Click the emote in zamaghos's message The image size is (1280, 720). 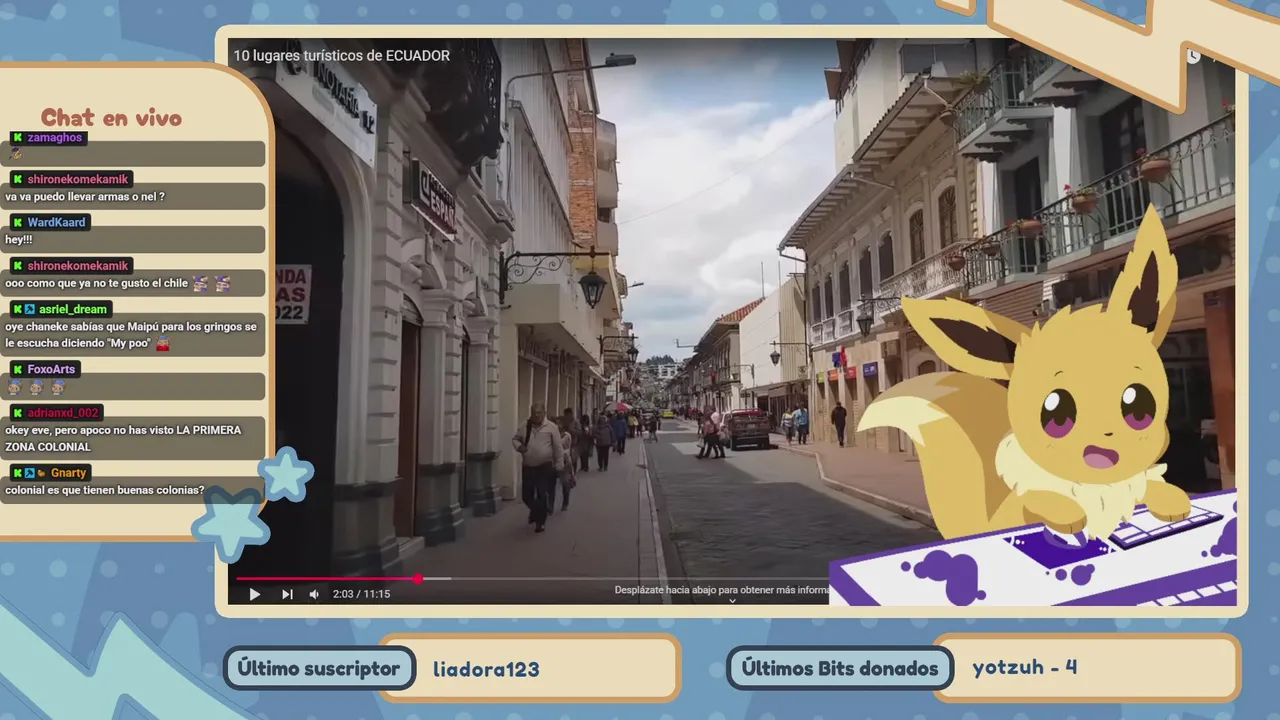coord(15,154)
